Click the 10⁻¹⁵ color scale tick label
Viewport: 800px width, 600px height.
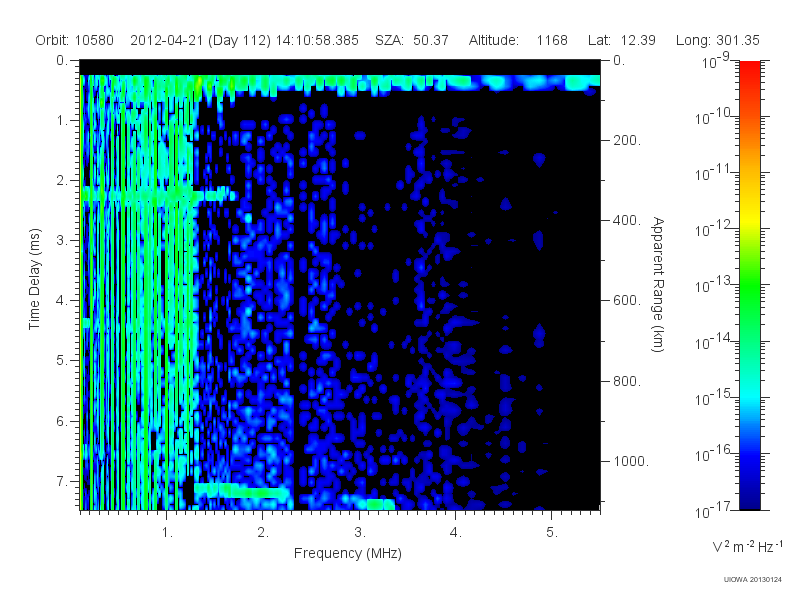(715, 397)
